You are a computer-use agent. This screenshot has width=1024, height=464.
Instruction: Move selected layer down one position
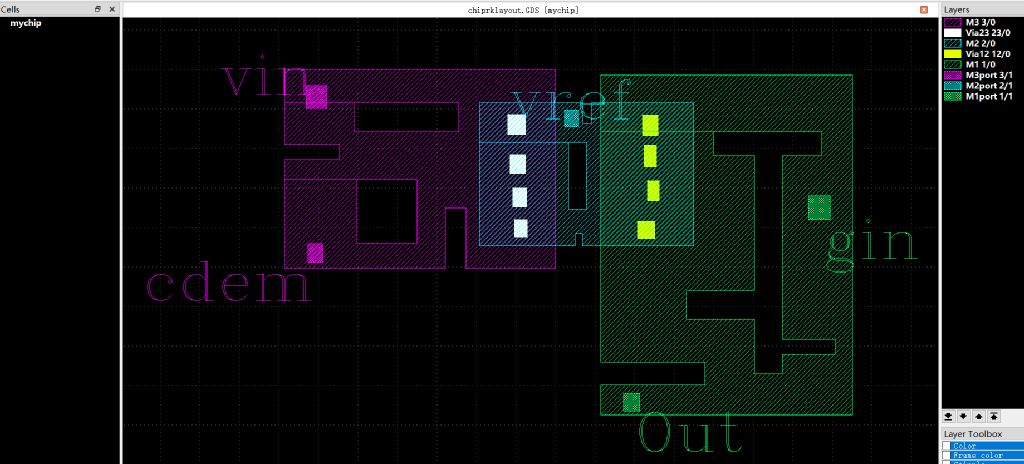(x=964, y=416)
